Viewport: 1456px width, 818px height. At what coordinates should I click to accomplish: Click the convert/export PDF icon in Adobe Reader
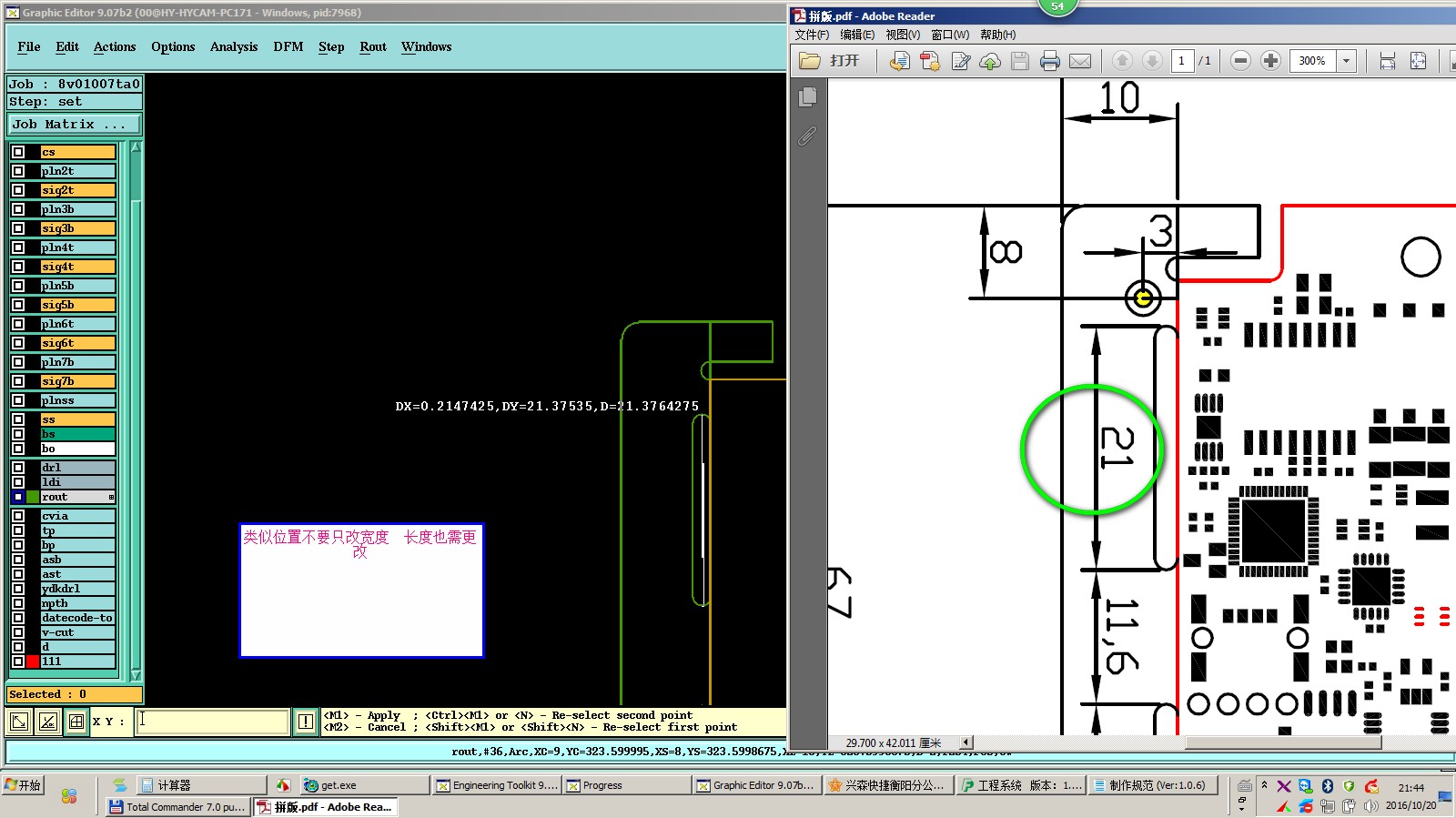point(899,61)
